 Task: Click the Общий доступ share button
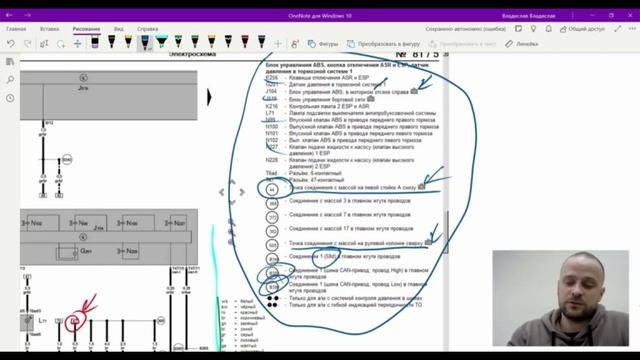click(x=582, y=29)
